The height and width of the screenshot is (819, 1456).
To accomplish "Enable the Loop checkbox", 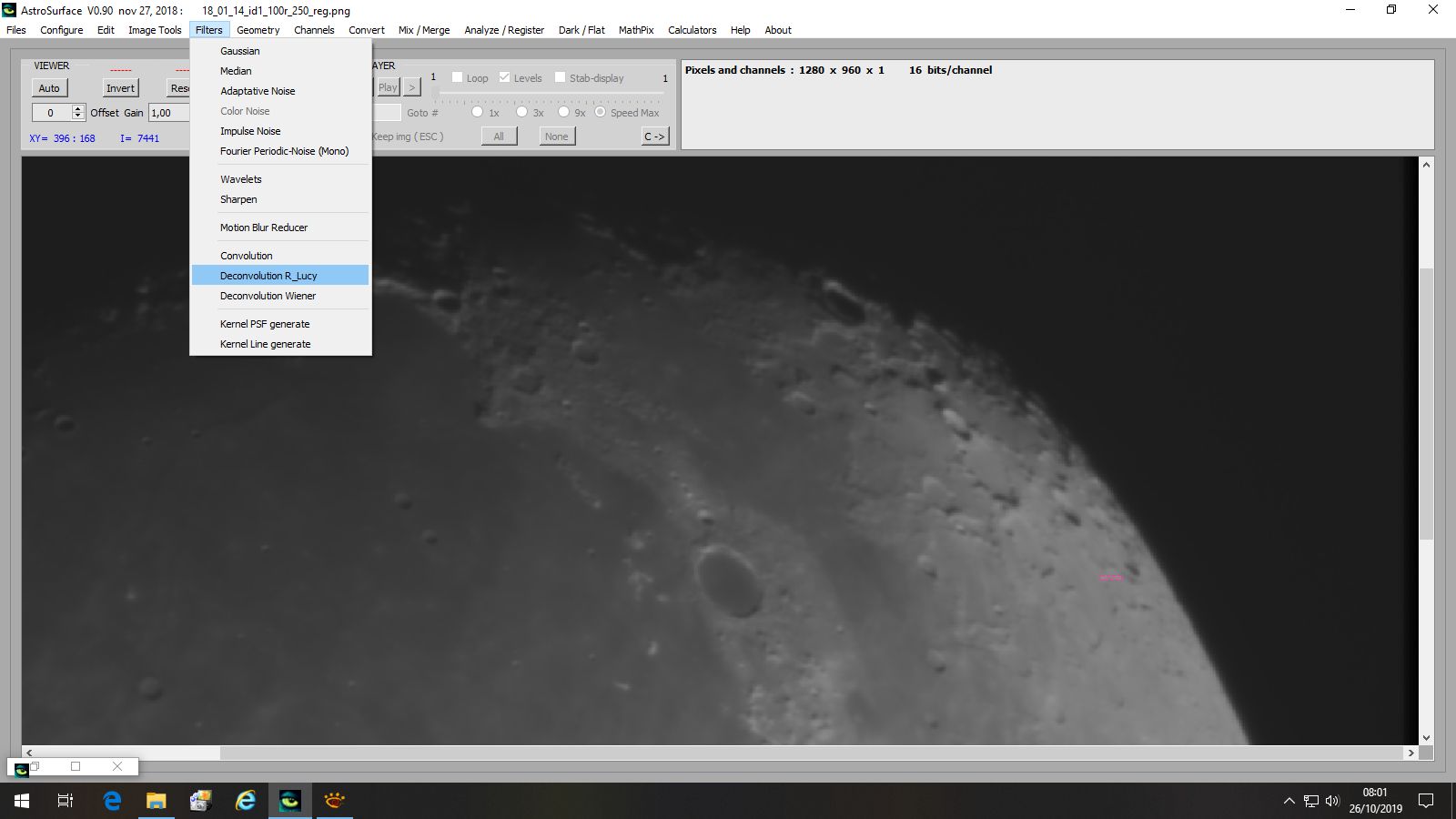I will coord(458,77).
